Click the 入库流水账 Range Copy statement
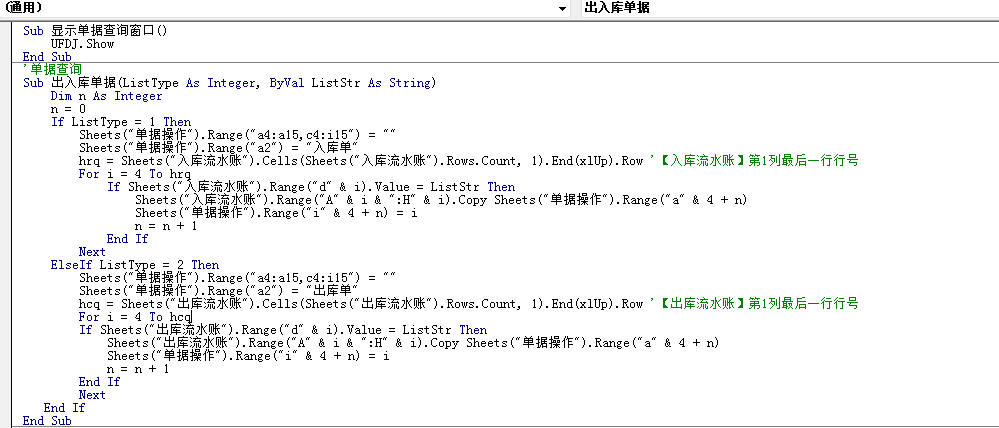 pos(441,200)
